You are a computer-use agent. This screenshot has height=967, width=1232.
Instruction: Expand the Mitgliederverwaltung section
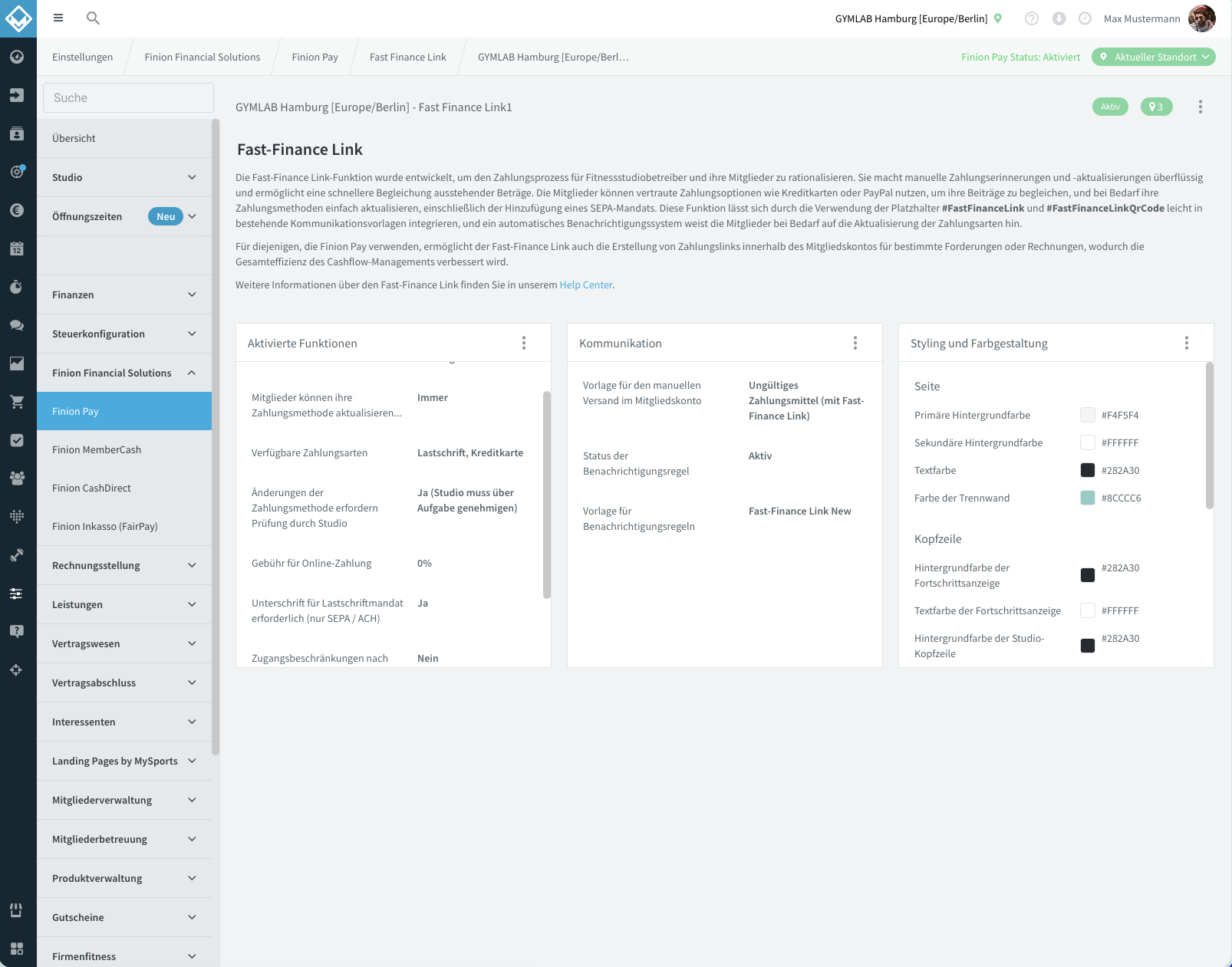(124, 800)
